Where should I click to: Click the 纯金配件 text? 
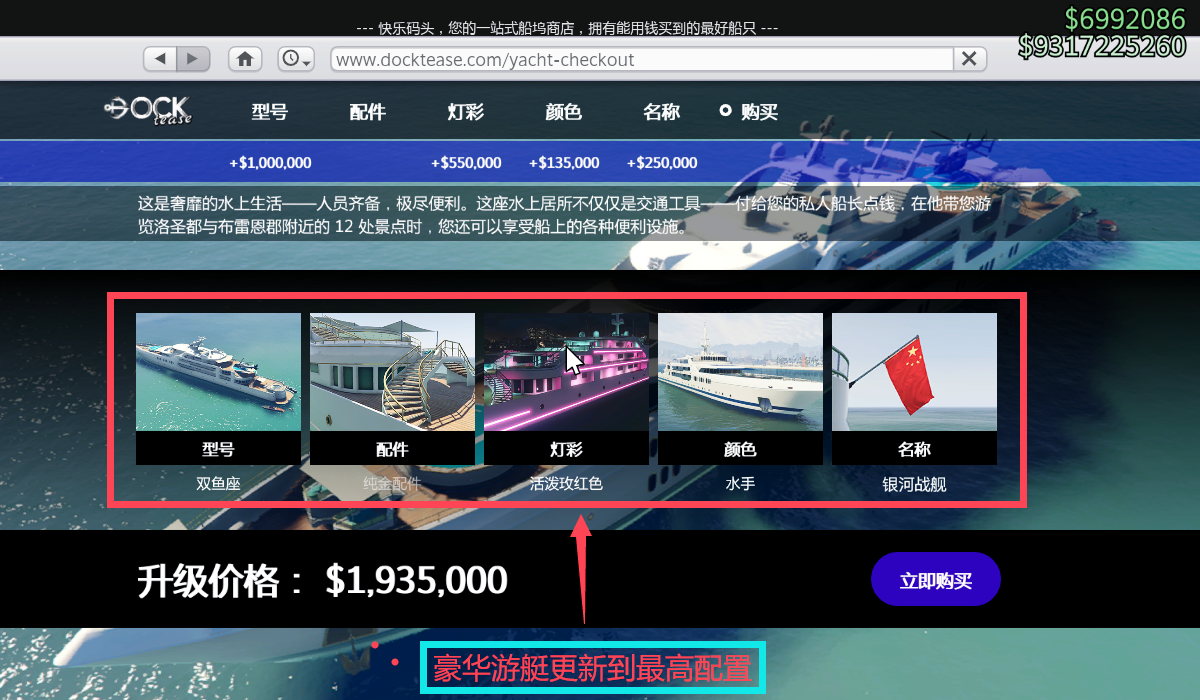392,485
